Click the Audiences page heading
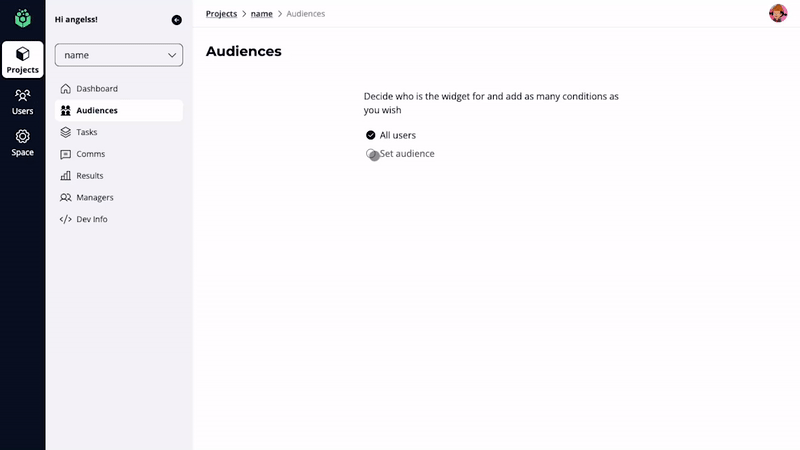The width and height of the screenshot is (800, 450). click(x=243, y=51)
